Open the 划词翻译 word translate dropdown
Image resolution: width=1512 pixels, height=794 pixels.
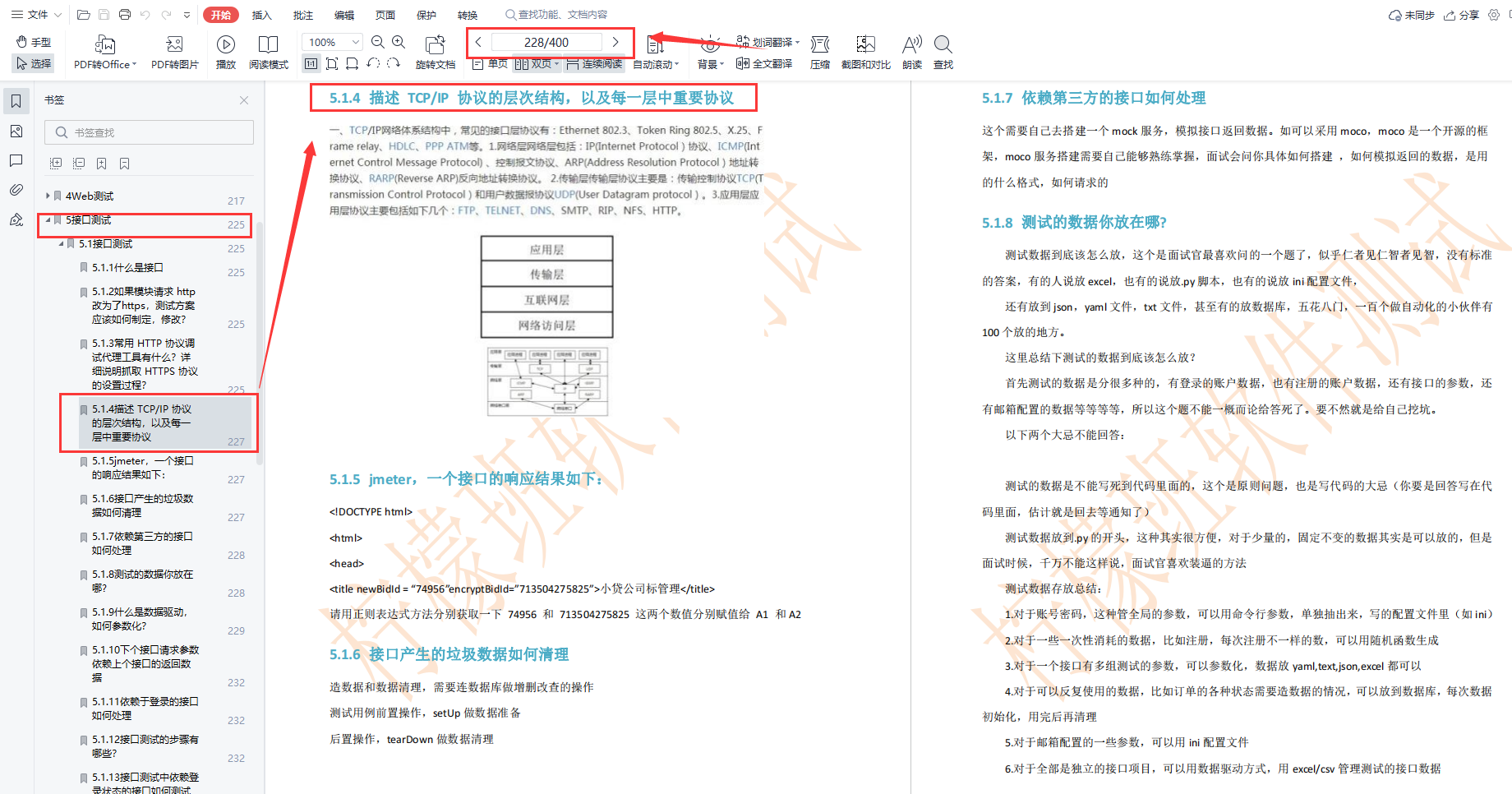(x=768, y=42)
